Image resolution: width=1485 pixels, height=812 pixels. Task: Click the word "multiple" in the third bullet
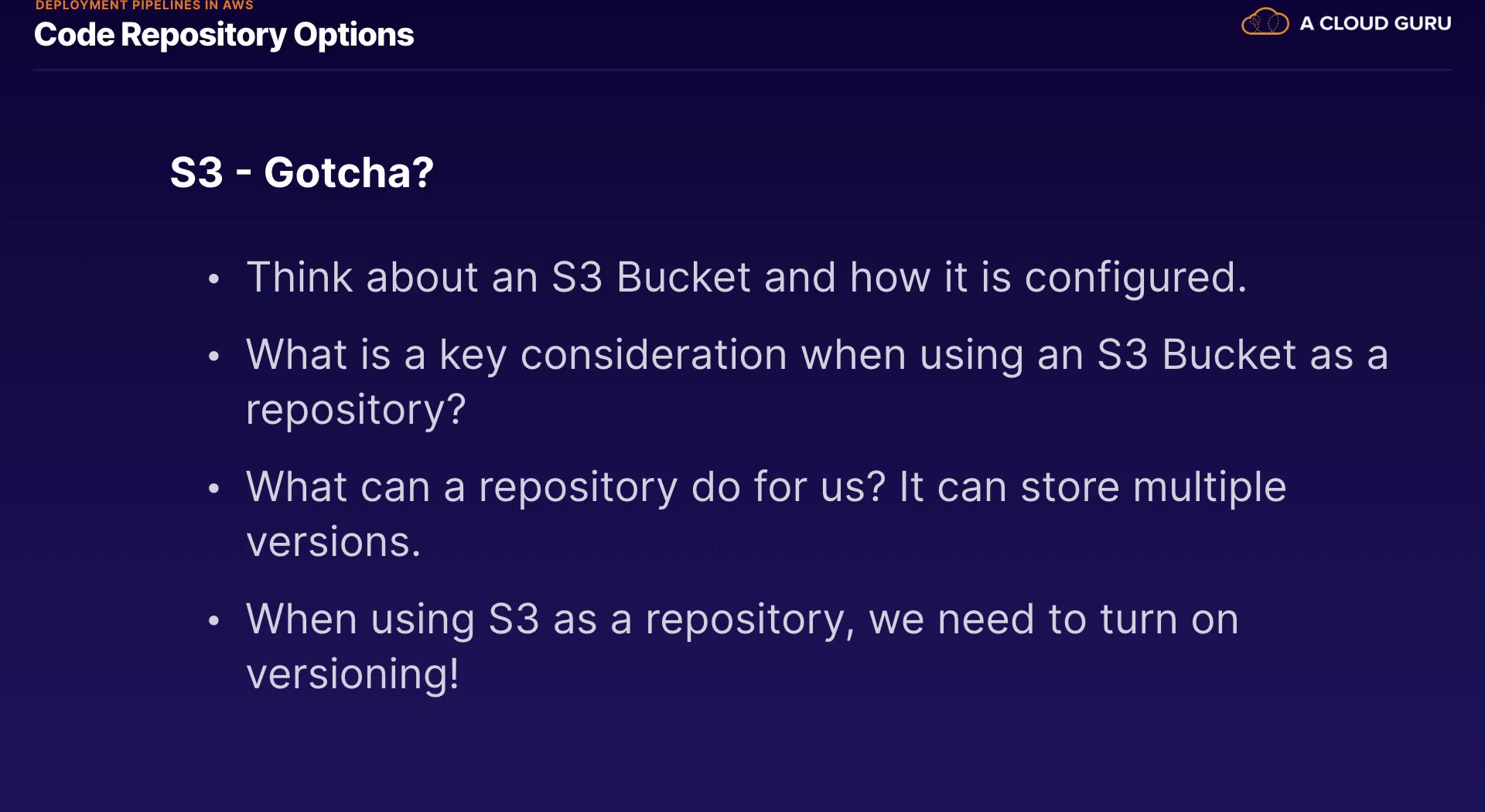click(x=1209, y=487)
